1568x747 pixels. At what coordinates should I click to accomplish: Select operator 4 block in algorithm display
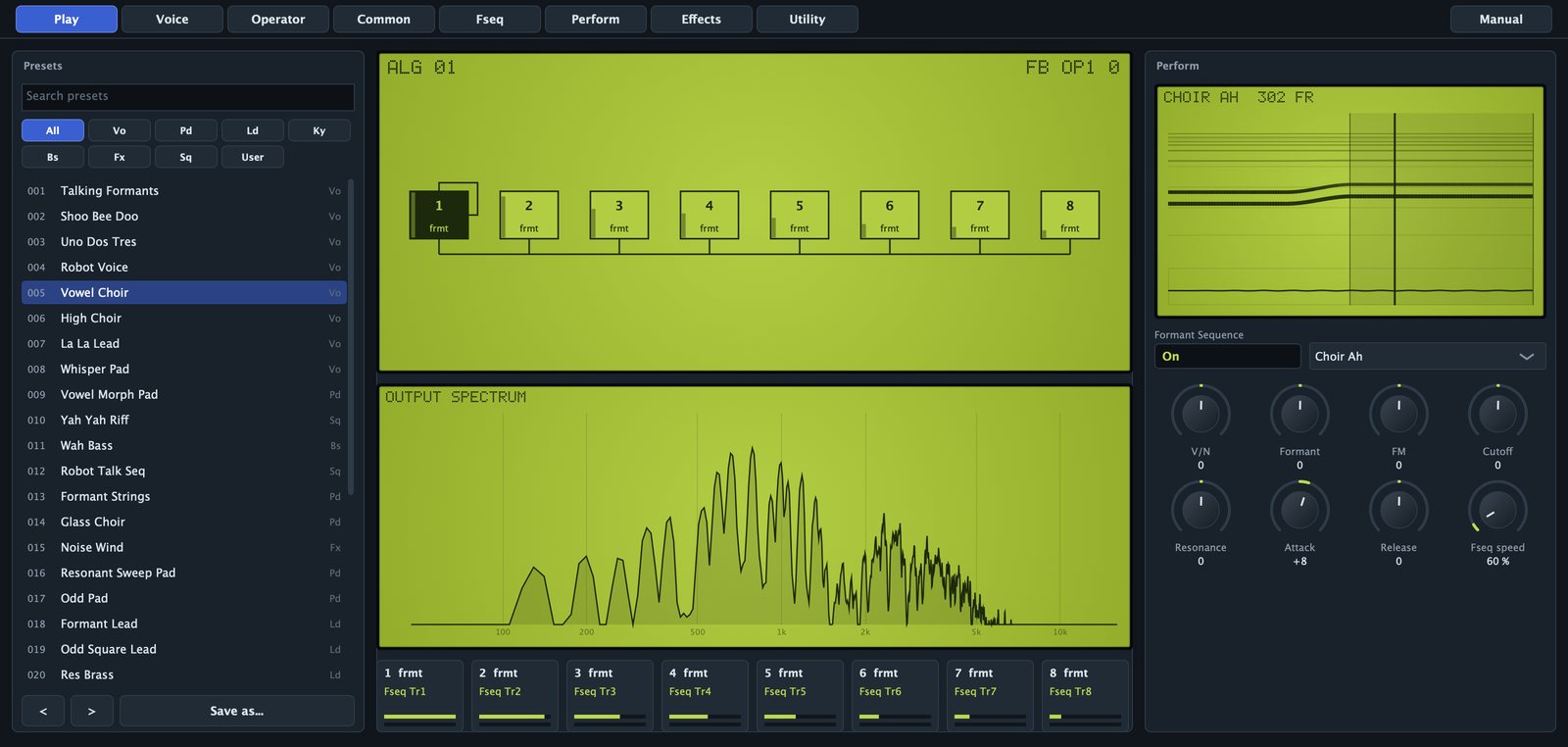710,215
